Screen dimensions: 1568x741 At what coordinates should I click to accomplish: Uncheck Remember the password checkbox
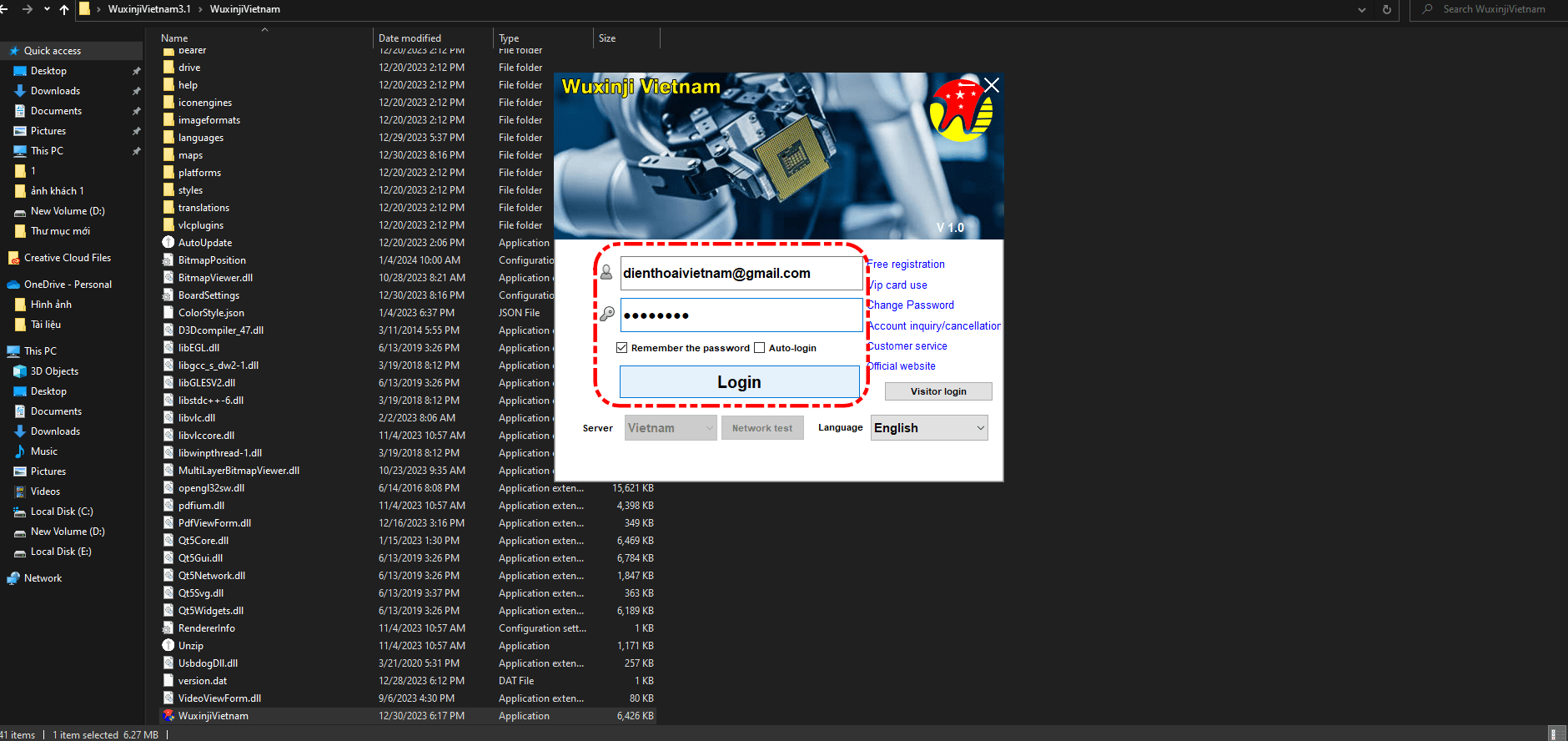click(621, 348)
